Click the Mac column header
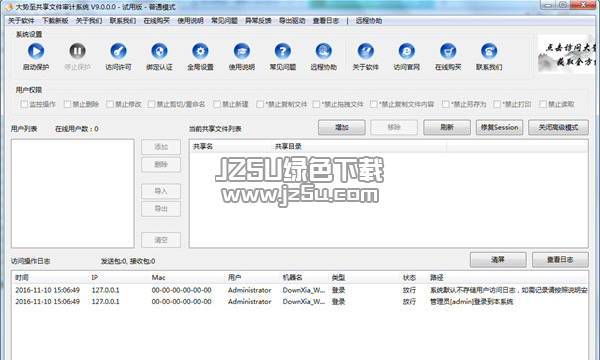The width and height of the screenshot is (600, 360). (187, 277)
